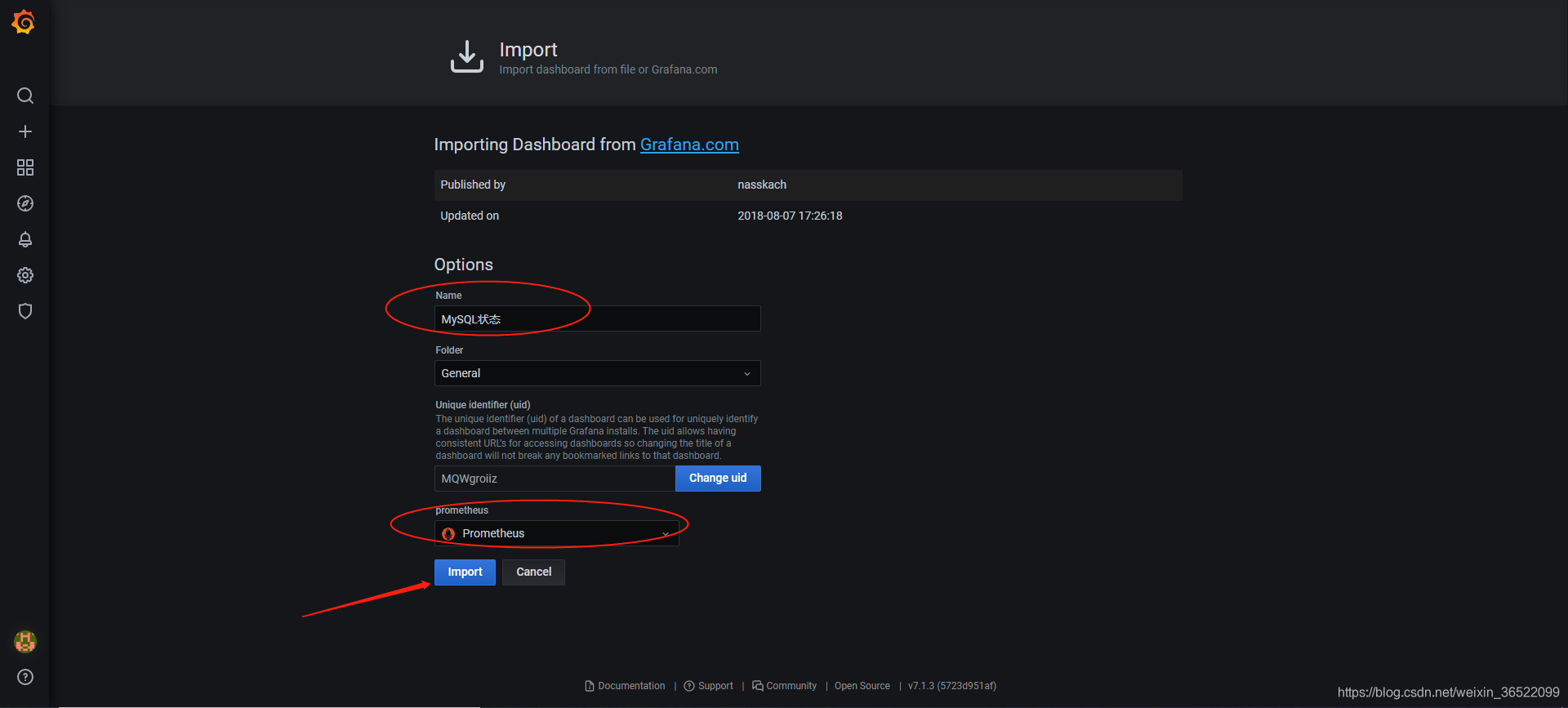Open the Open Source footer link

tap(862, 686)
